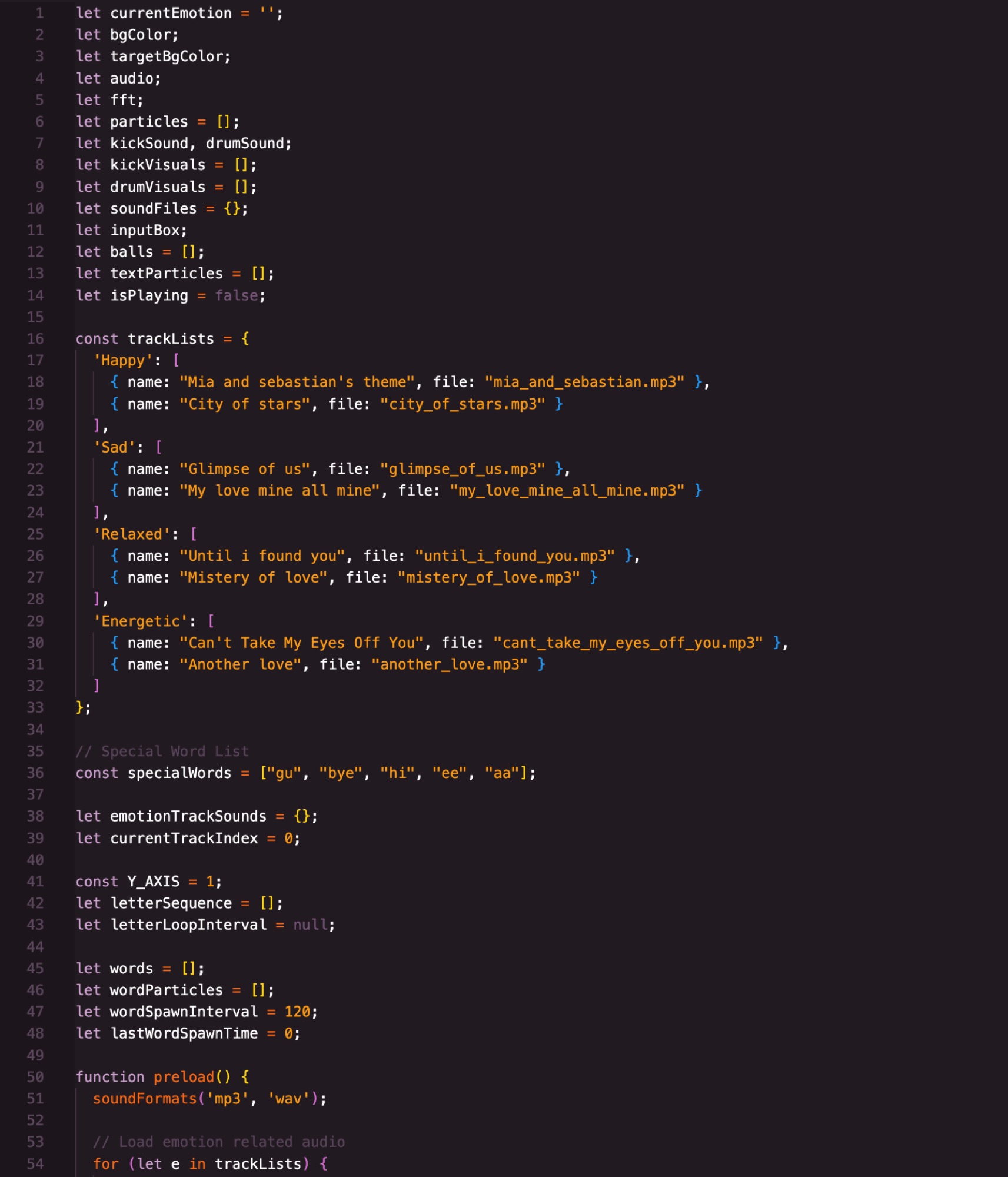Click the targetBgColor declaration
The width and height of the screenshot is (1008, 1177).
click(153, 56)
